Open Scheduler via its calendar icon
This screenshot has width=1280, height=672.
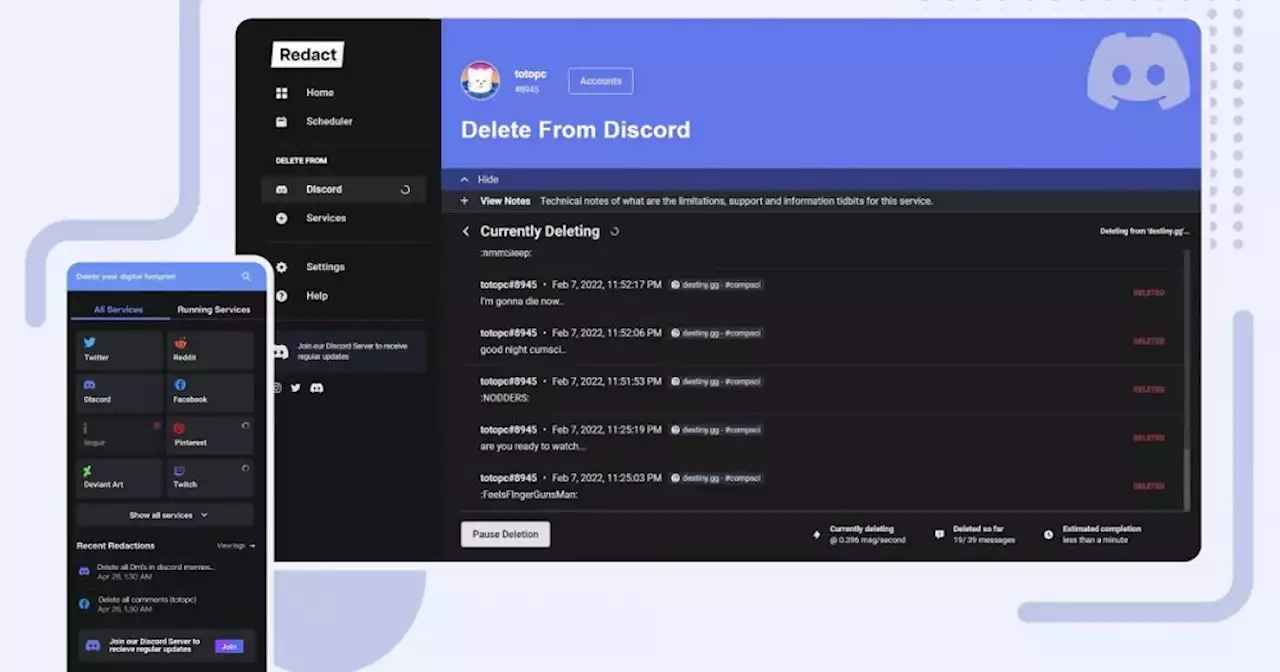[282, 122]
